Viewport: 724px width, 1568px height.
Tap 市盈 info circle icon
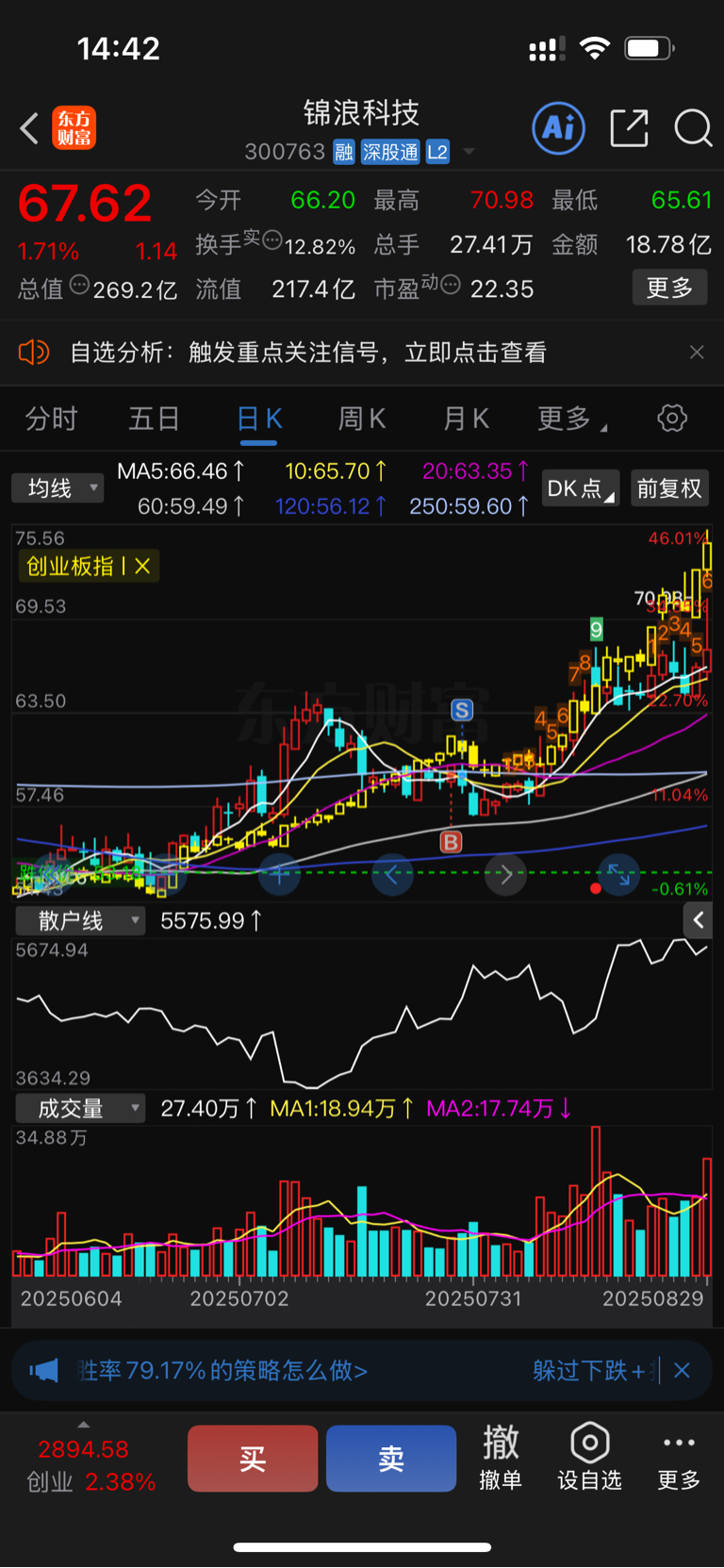(x=450, y=284)
